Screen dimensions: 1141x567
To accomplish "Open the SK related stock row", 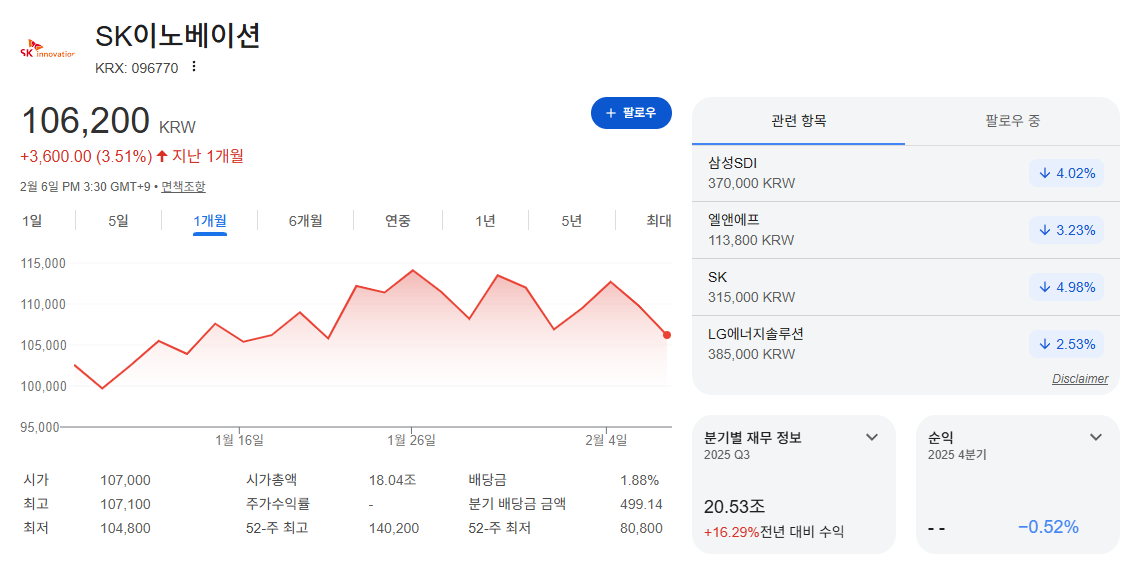I will click(x=905, y=287).
